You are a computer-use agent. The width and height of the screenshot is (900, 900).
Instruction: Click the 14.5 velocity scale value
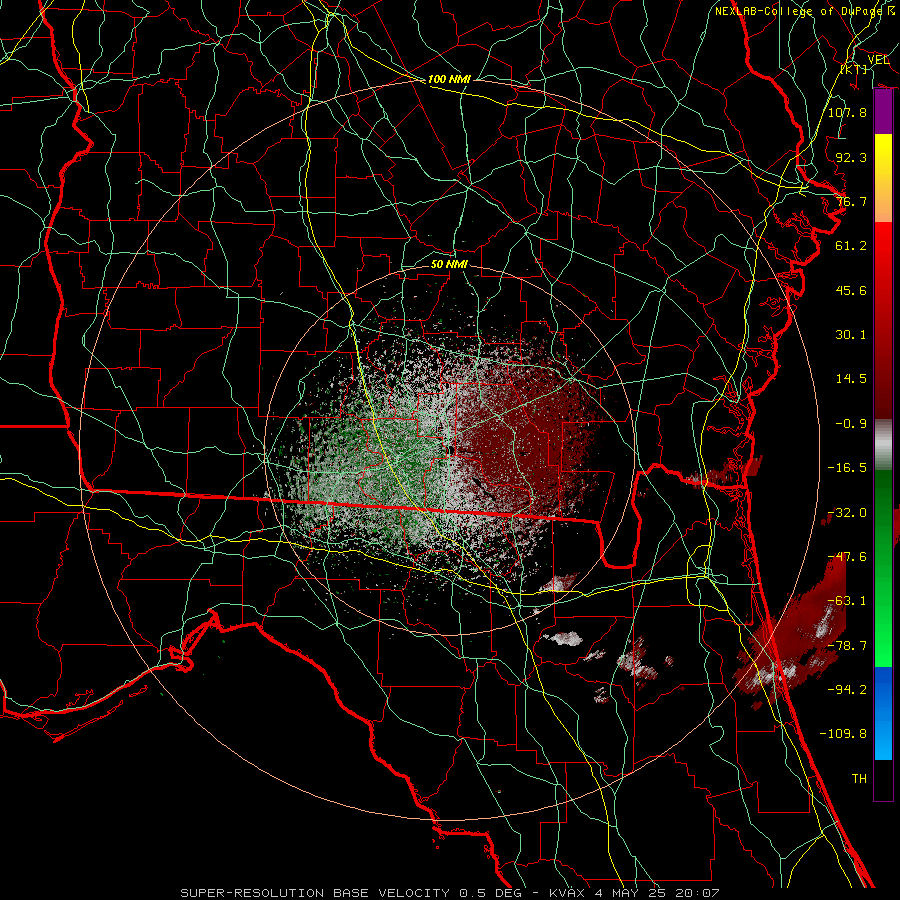coord(851,379)
